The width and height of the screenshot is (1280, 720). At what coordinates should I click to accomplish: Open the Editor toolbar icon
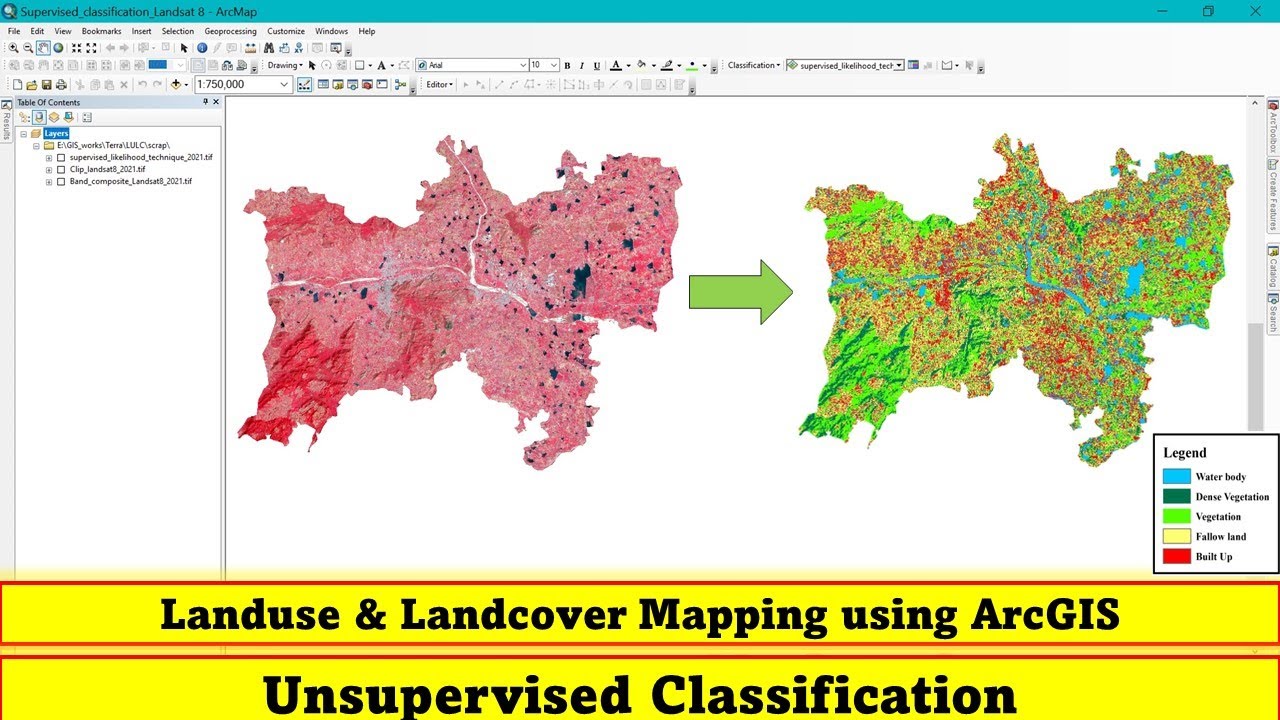point(304,85)
